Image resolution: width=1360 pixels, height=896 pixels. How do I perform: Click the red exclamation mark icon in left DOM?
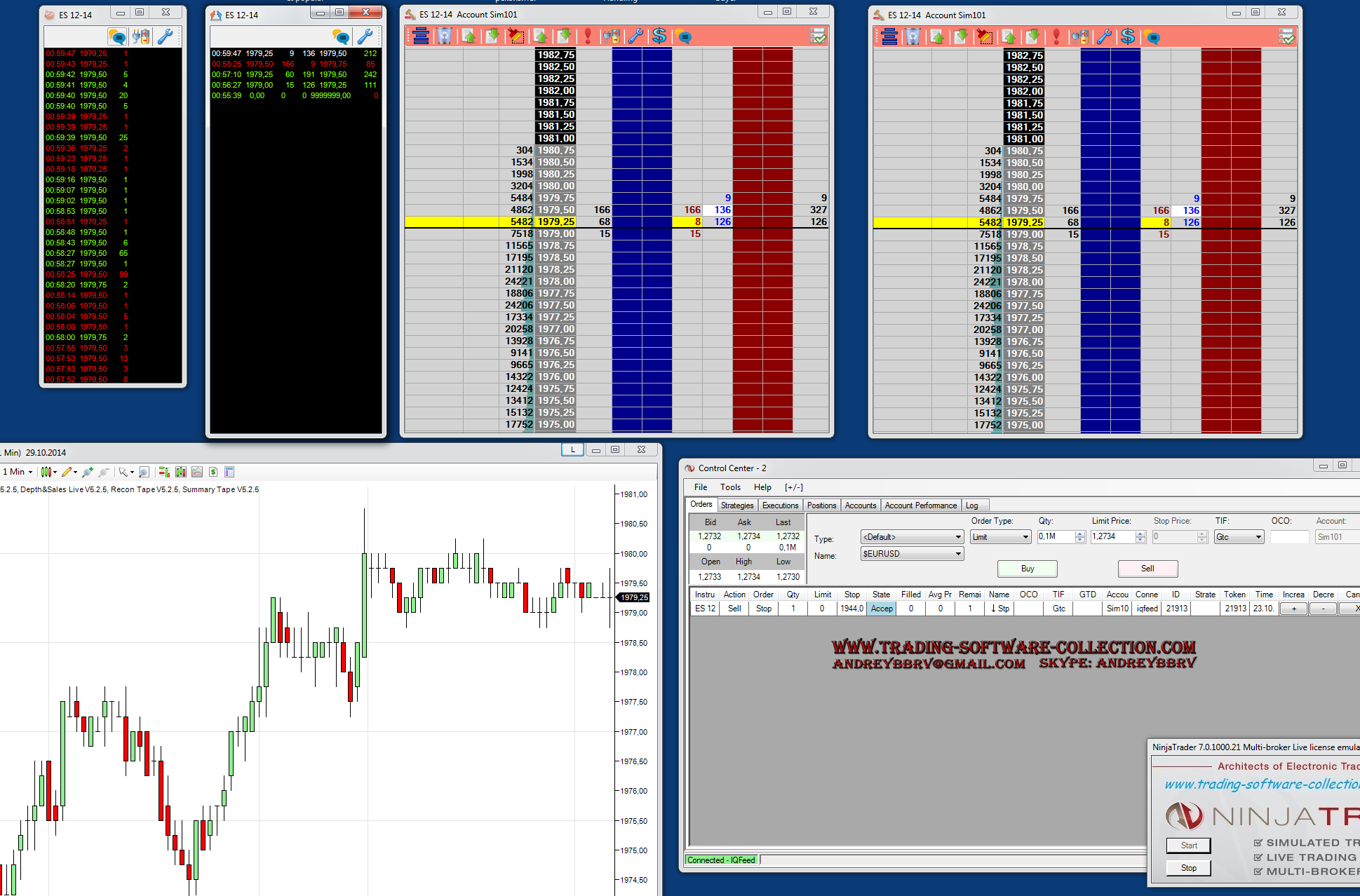click(588, 36)
